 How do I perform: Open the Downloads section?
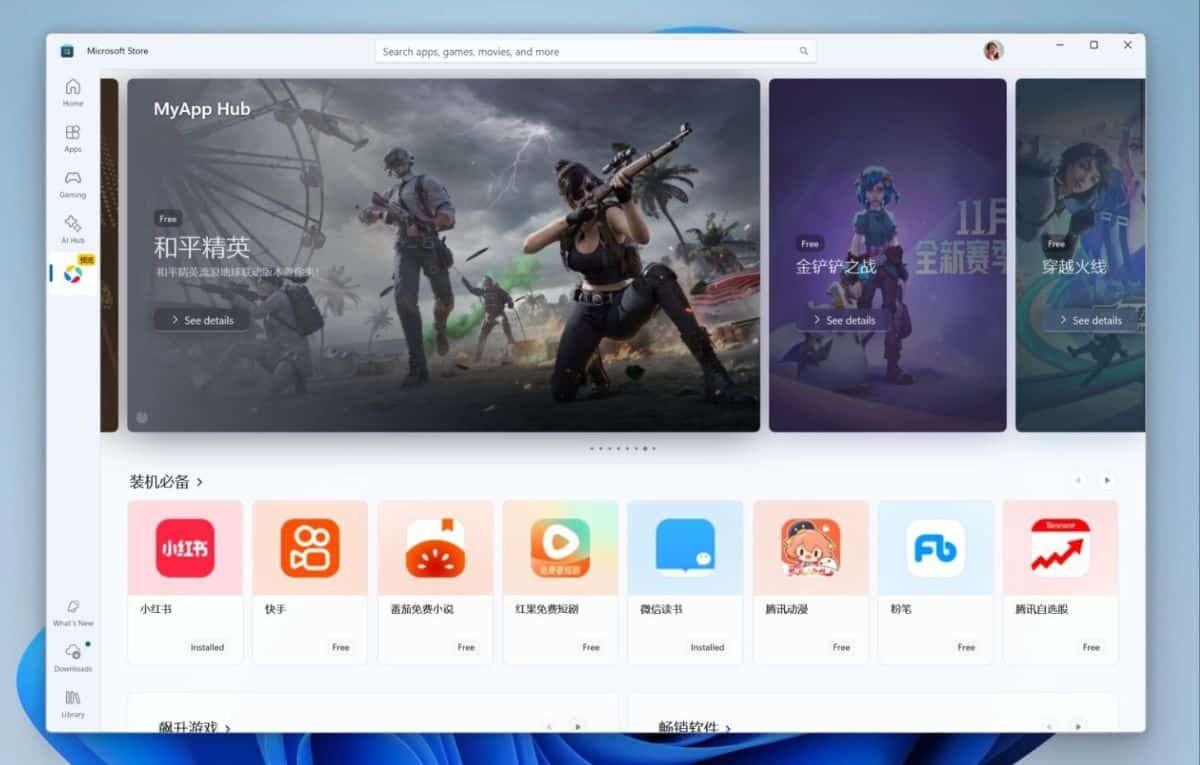point(73,657)
